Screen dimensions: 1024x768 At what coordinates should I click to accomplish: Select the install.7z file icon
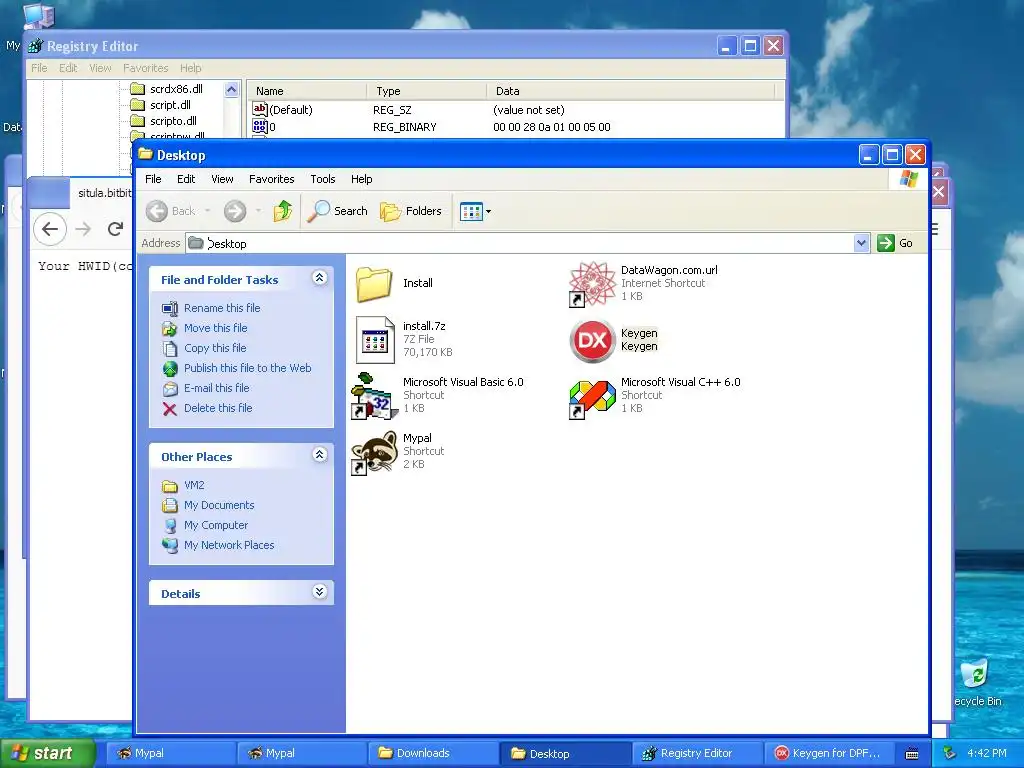pos(375,340)
